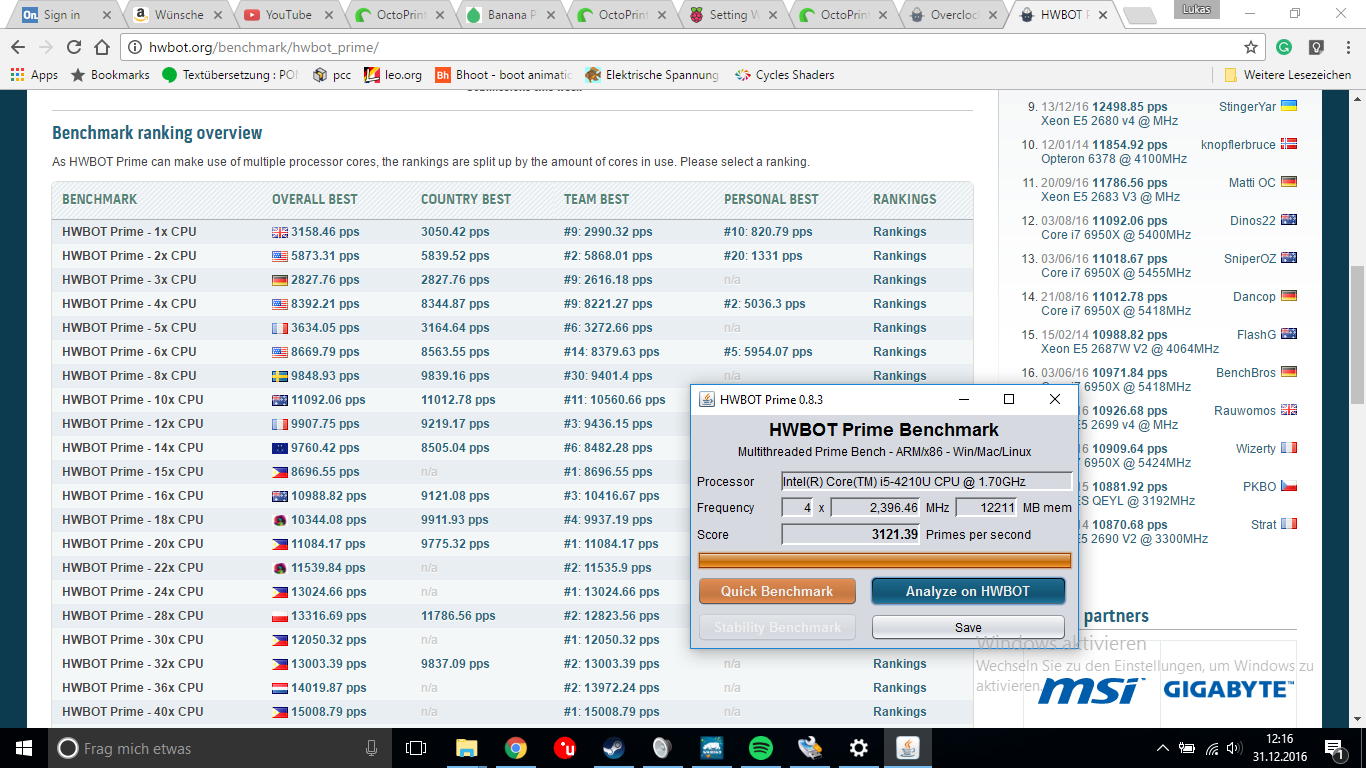Open a new Chrome tab
This screenshot has width=1366, height=768.
(x=1139, y=15)
